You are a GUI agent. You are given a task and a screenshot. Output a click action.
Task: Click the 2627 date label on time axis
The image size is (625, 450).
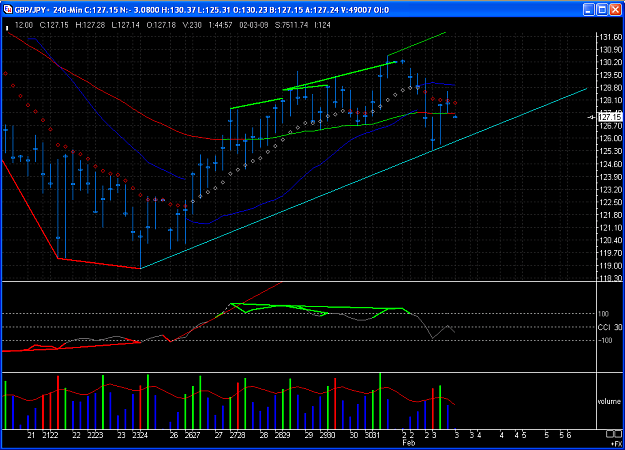[x=193, y=435]
